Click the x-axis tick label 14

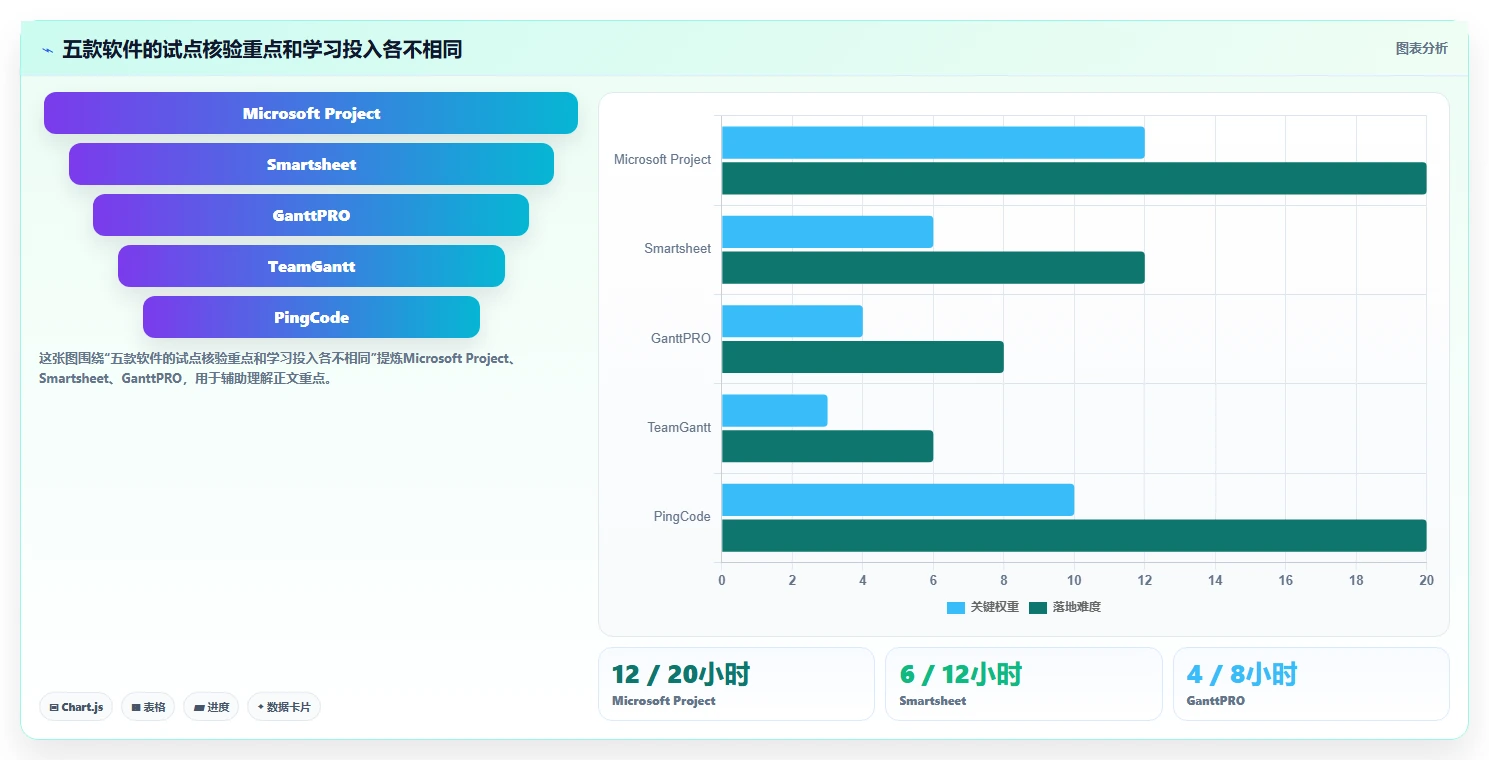point(1215,580)
